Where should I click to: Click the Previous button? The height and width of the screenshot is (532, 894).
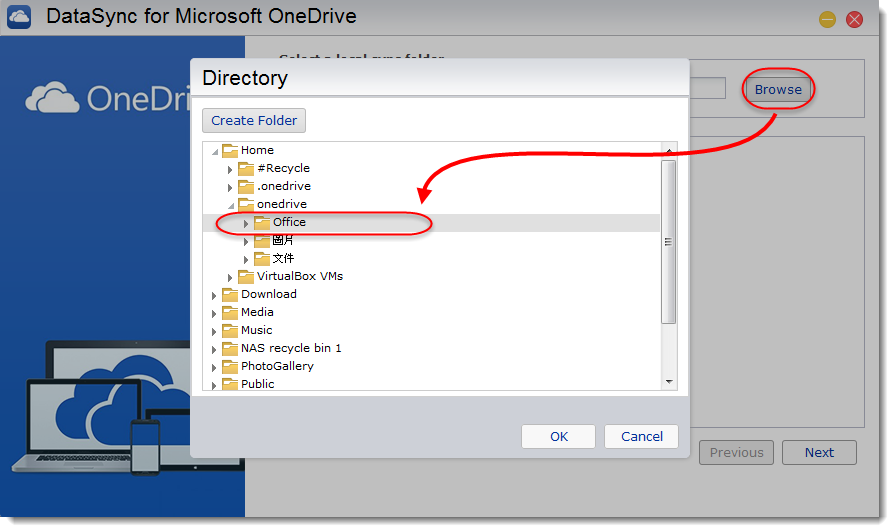736,452
